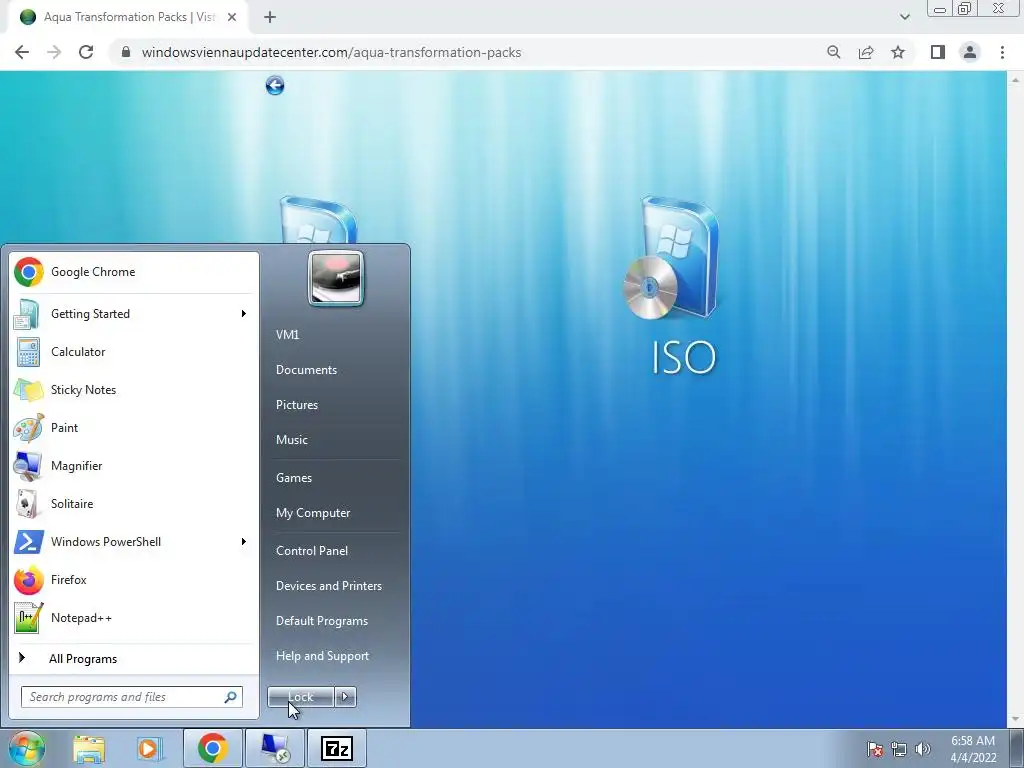Open the zoom magnifier icon in address bar
Image resolution: width=1024 pixels, height=768 pixels.
[x=833, y=52]
